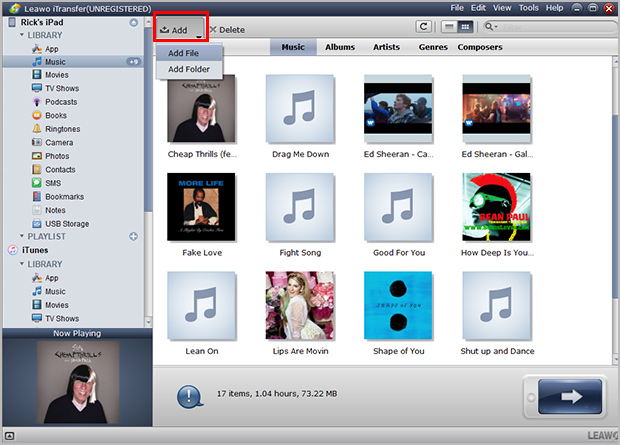Click the refresh icon in toolbar

tap(423, 27)
